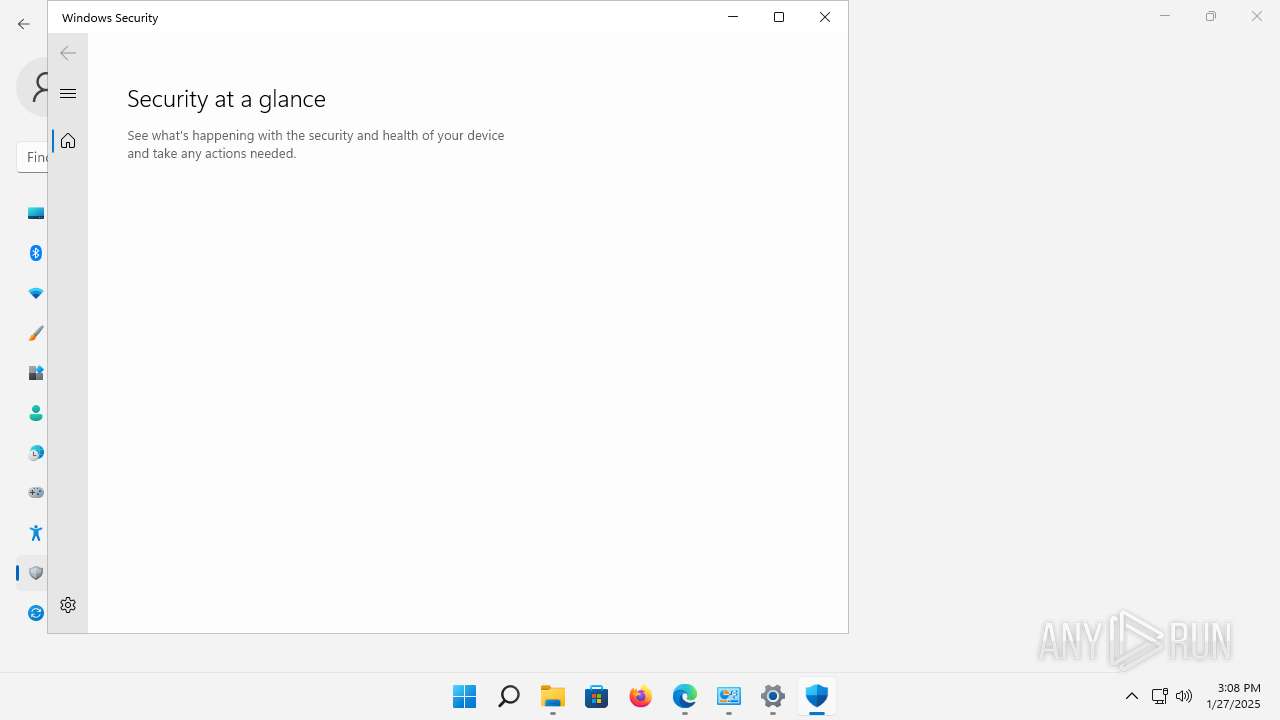Image resolution: width=1280 pixels, height=720 pixels.
Task: Open the volume icon in system tray
Action: [x=1184, y=696]
